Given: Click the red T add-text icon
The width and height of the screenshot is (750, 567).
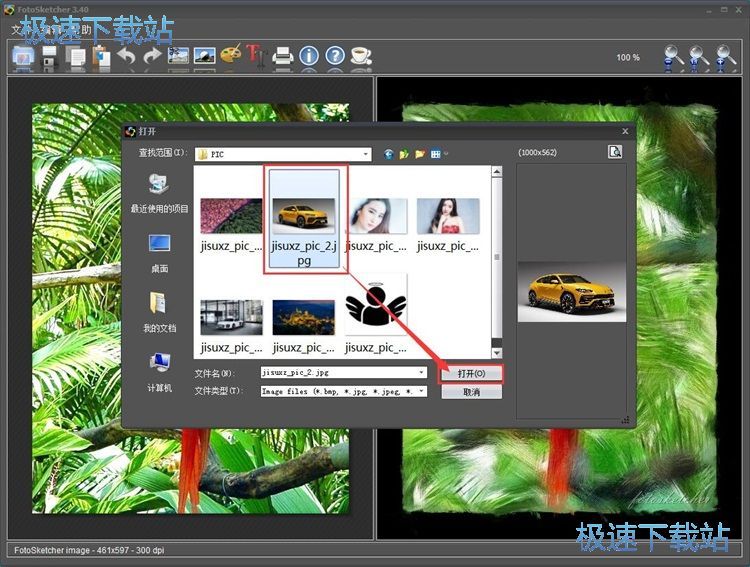Looking at the screenshot, I should [255, 56].
